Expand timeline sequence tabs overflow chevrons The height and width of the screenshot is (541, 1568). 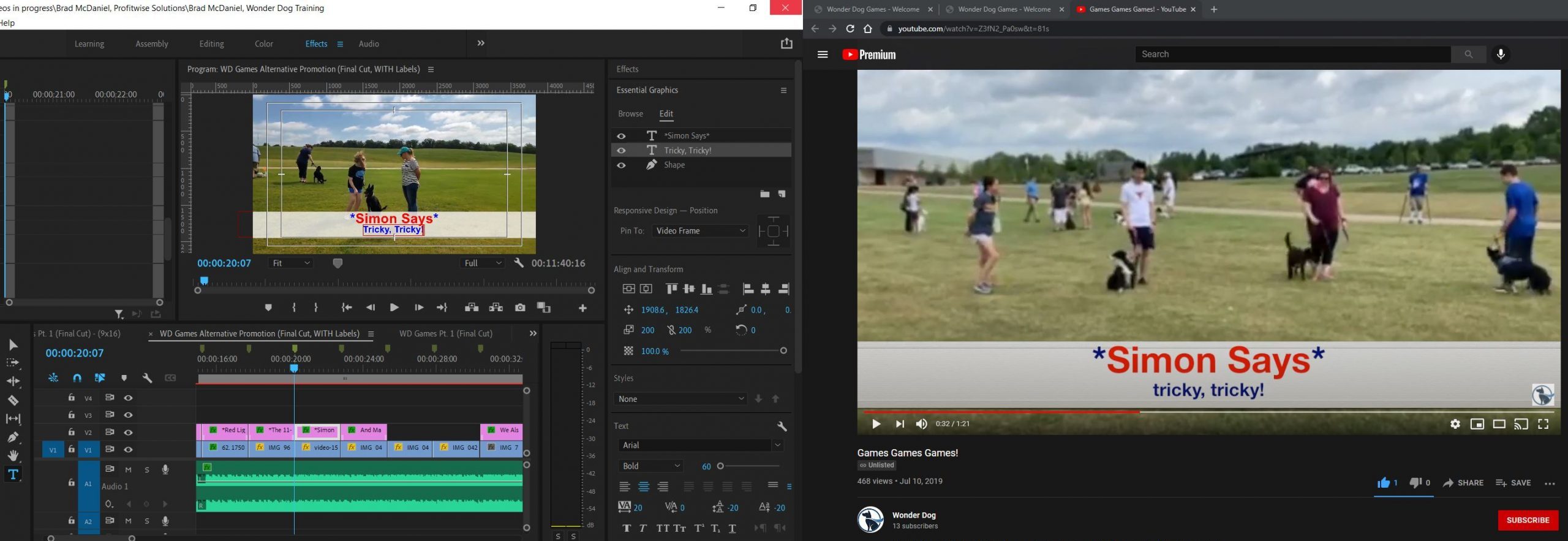click(533, 333)
